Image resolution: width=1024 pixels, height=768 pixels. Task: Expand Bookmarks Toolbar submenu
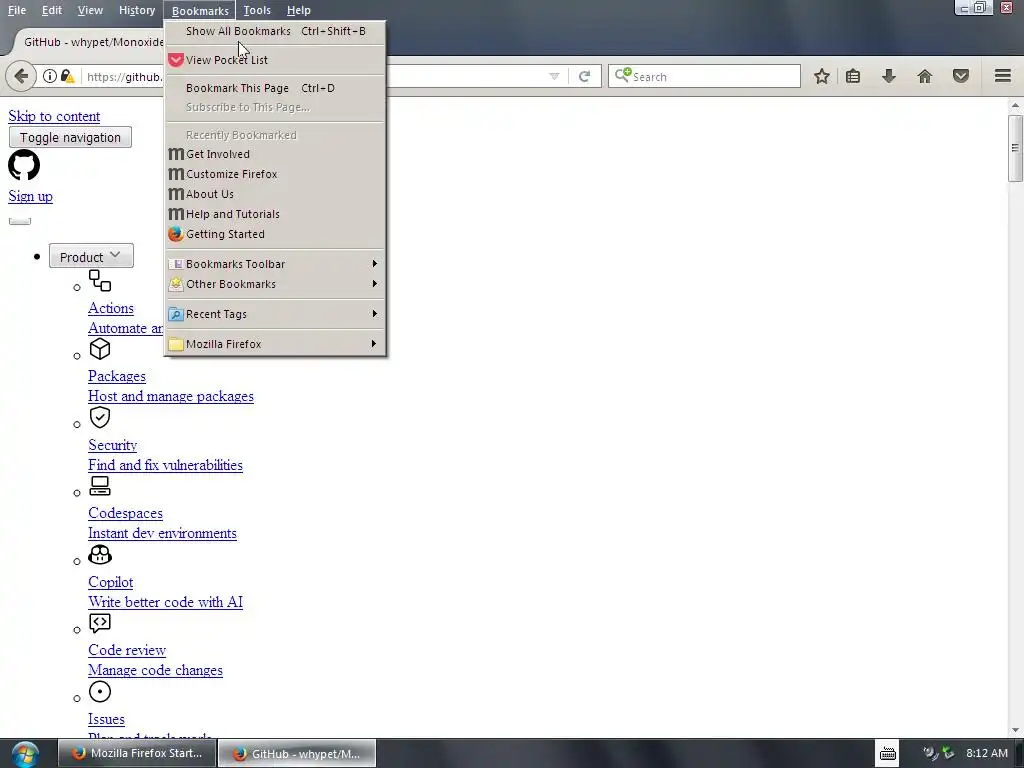[x=276, y=264]
